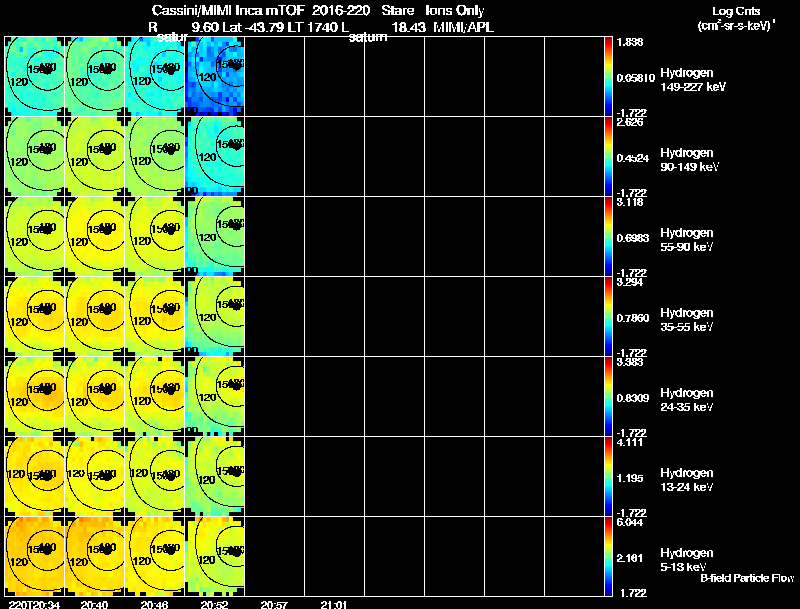Screen dimensions: 800x609
Task: Click the color bar for Hydrogen 35-55 keV
Action: tap(608, 316)
